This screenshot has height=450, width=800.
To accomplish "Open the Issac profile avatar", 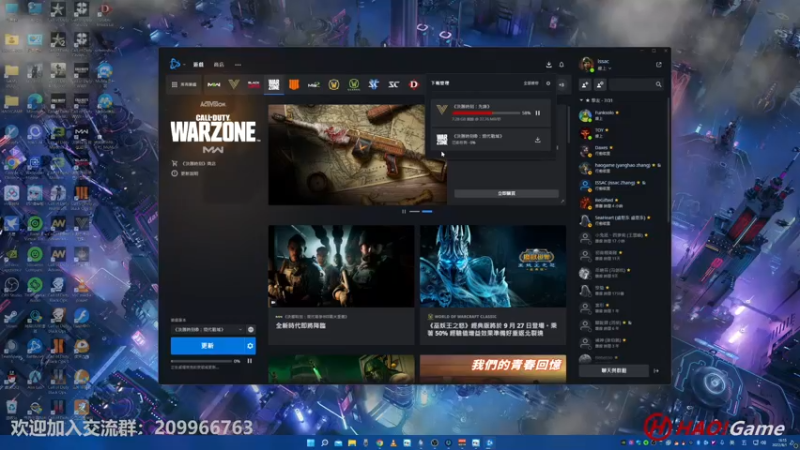I will (586, 64).
